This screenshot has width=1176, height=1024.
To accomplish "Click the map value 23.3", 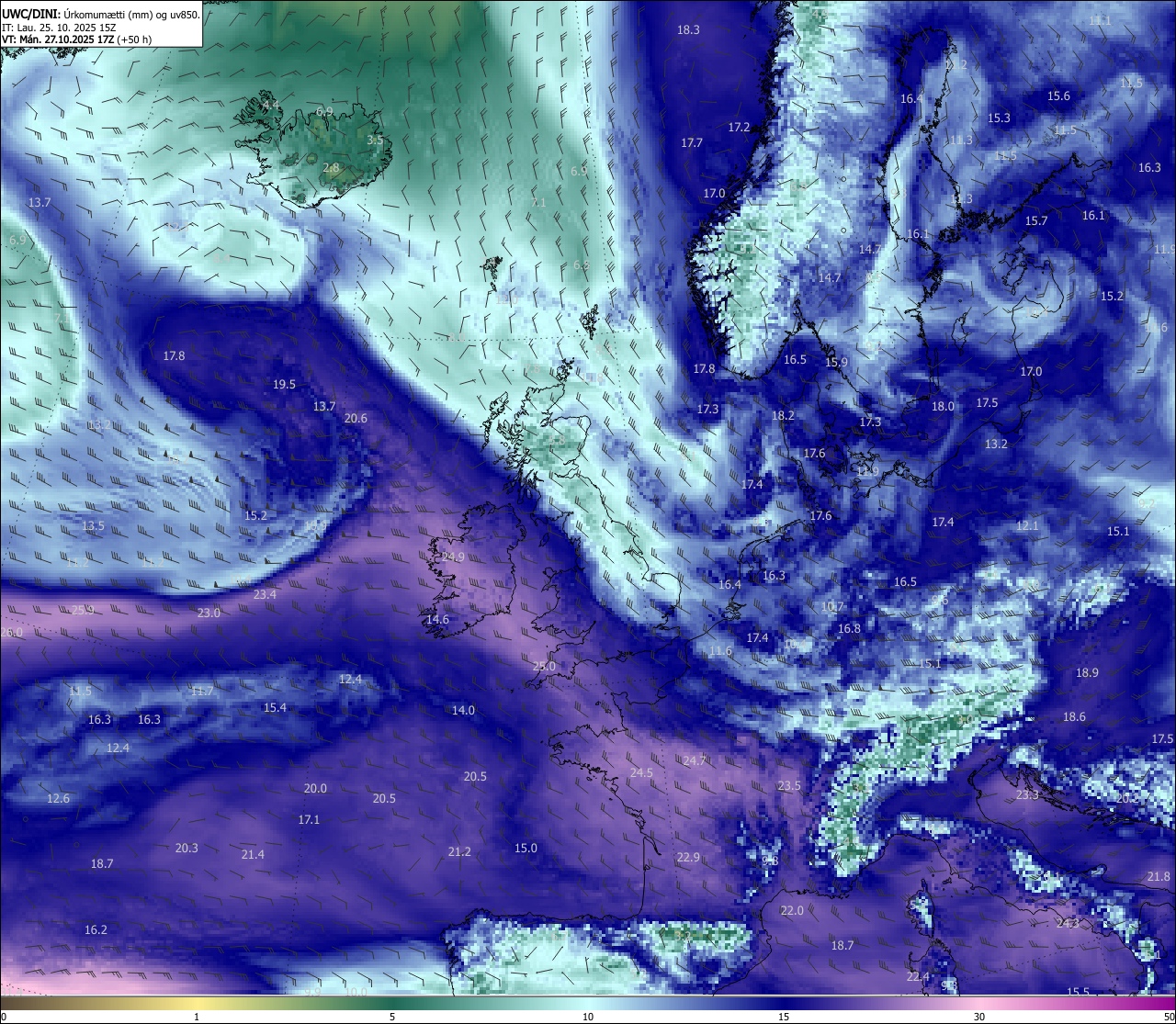I will 1027,795.
